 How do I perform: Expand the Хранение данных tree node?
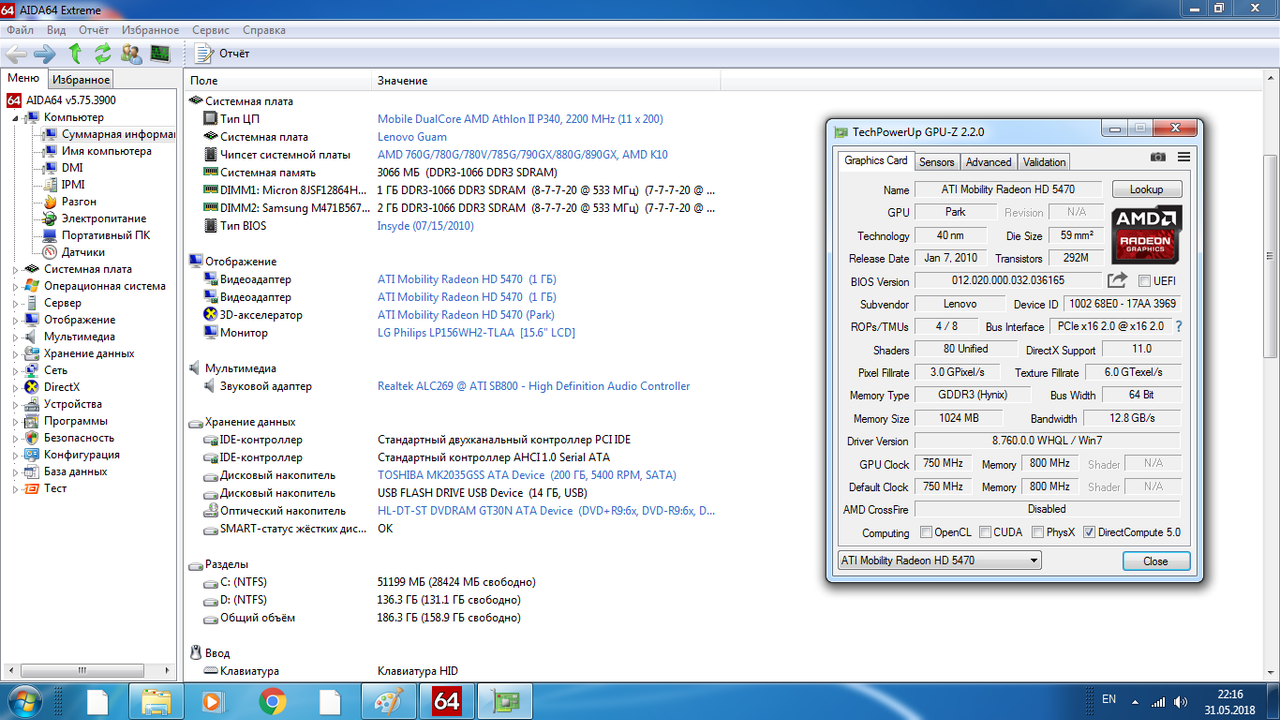(16, 354)
